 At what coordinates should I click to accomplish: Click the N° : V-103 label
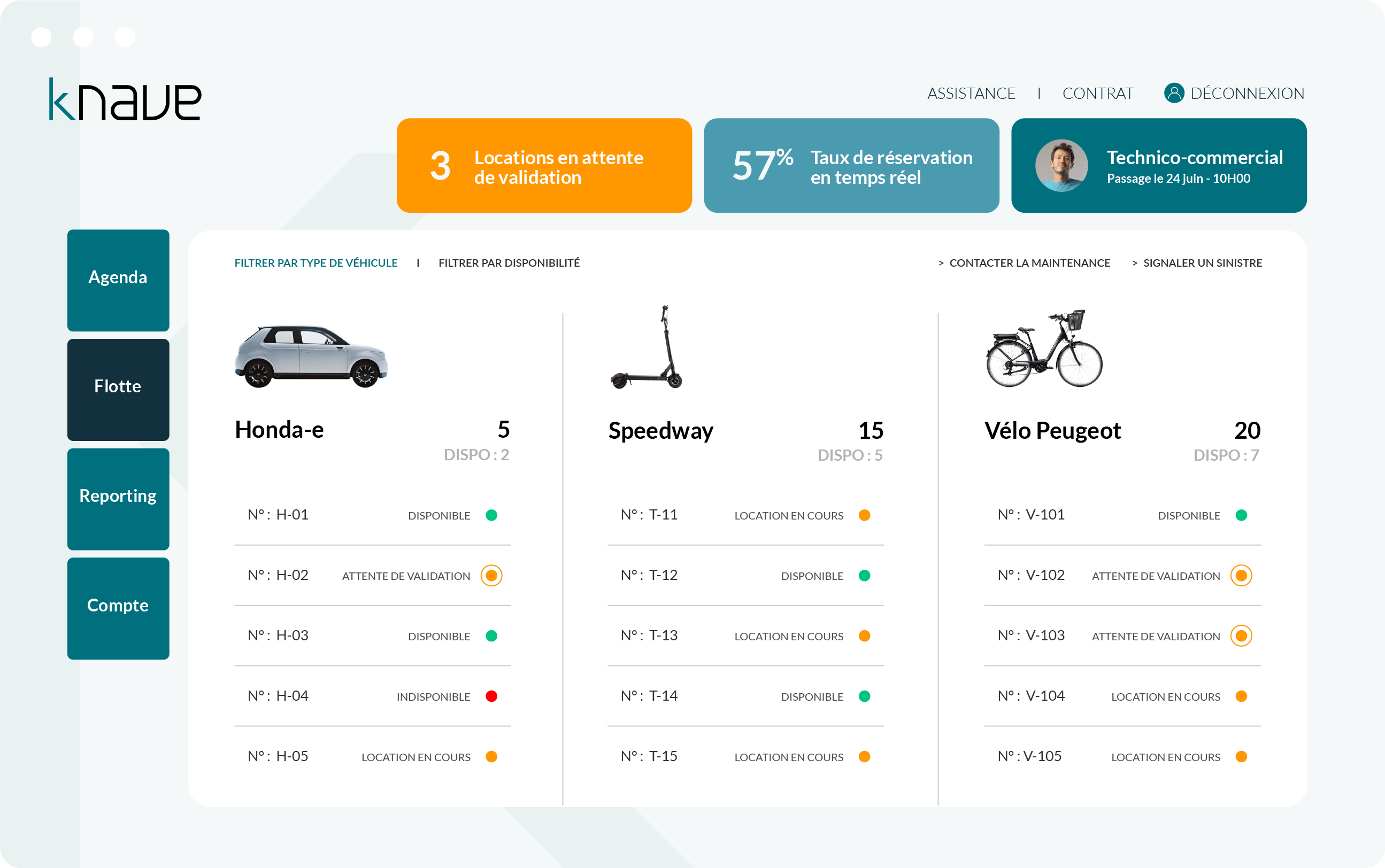[1032, 635]
